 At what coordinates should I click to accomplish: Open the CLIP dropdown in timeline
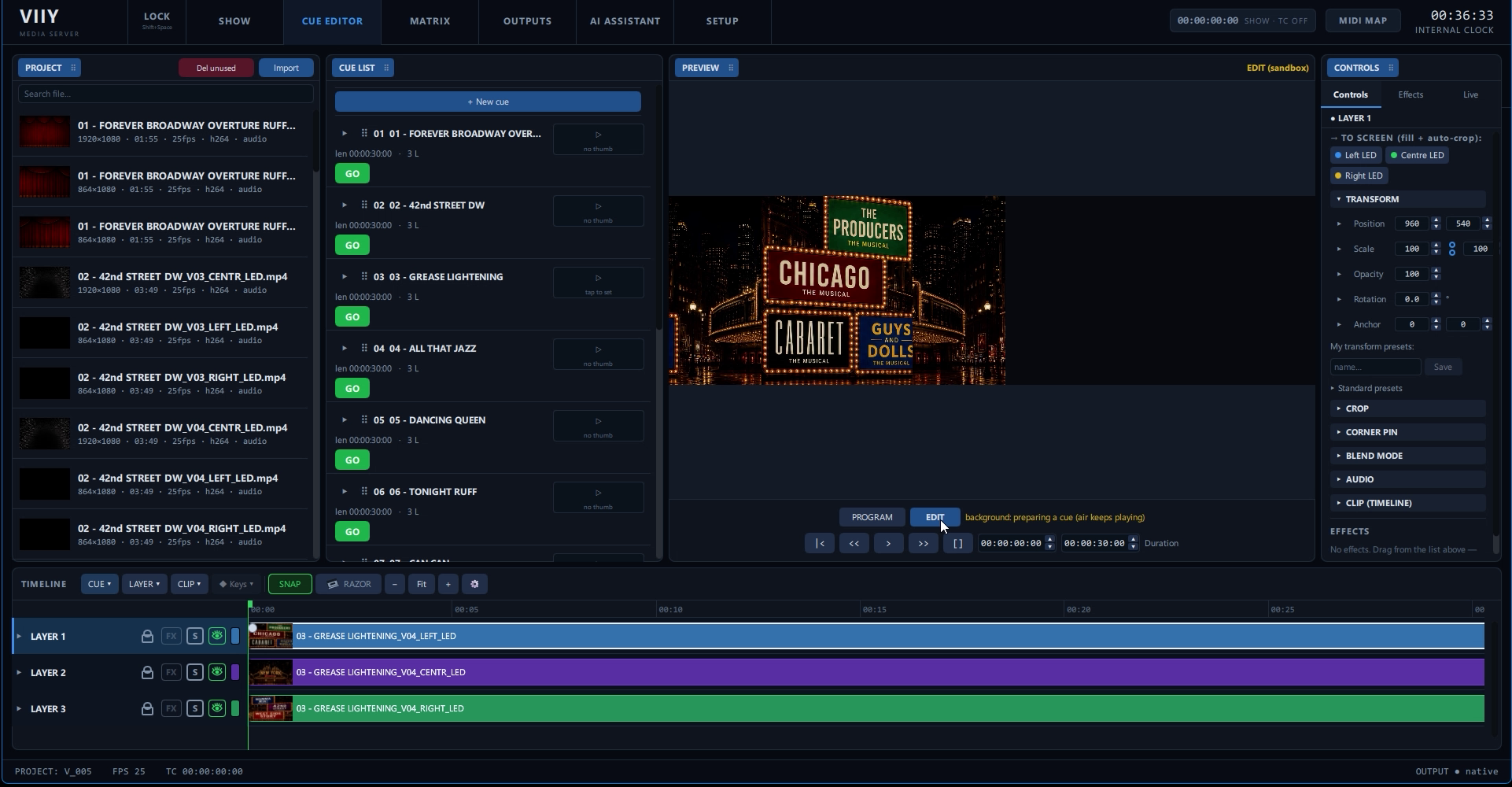189,584
